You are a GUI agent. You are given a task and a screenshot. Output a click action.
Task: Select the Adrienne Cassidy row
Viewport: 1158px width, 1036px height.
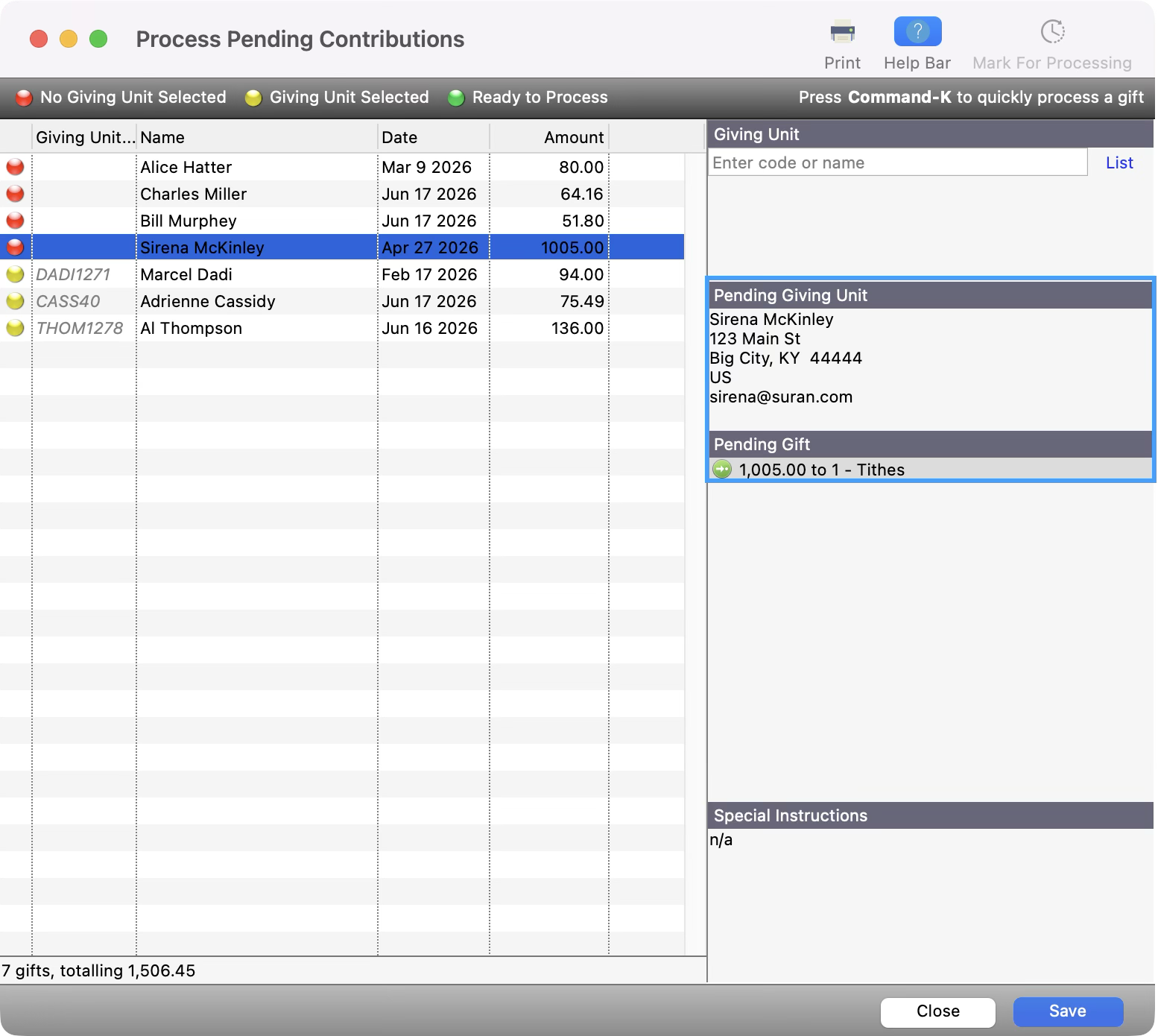342,301
